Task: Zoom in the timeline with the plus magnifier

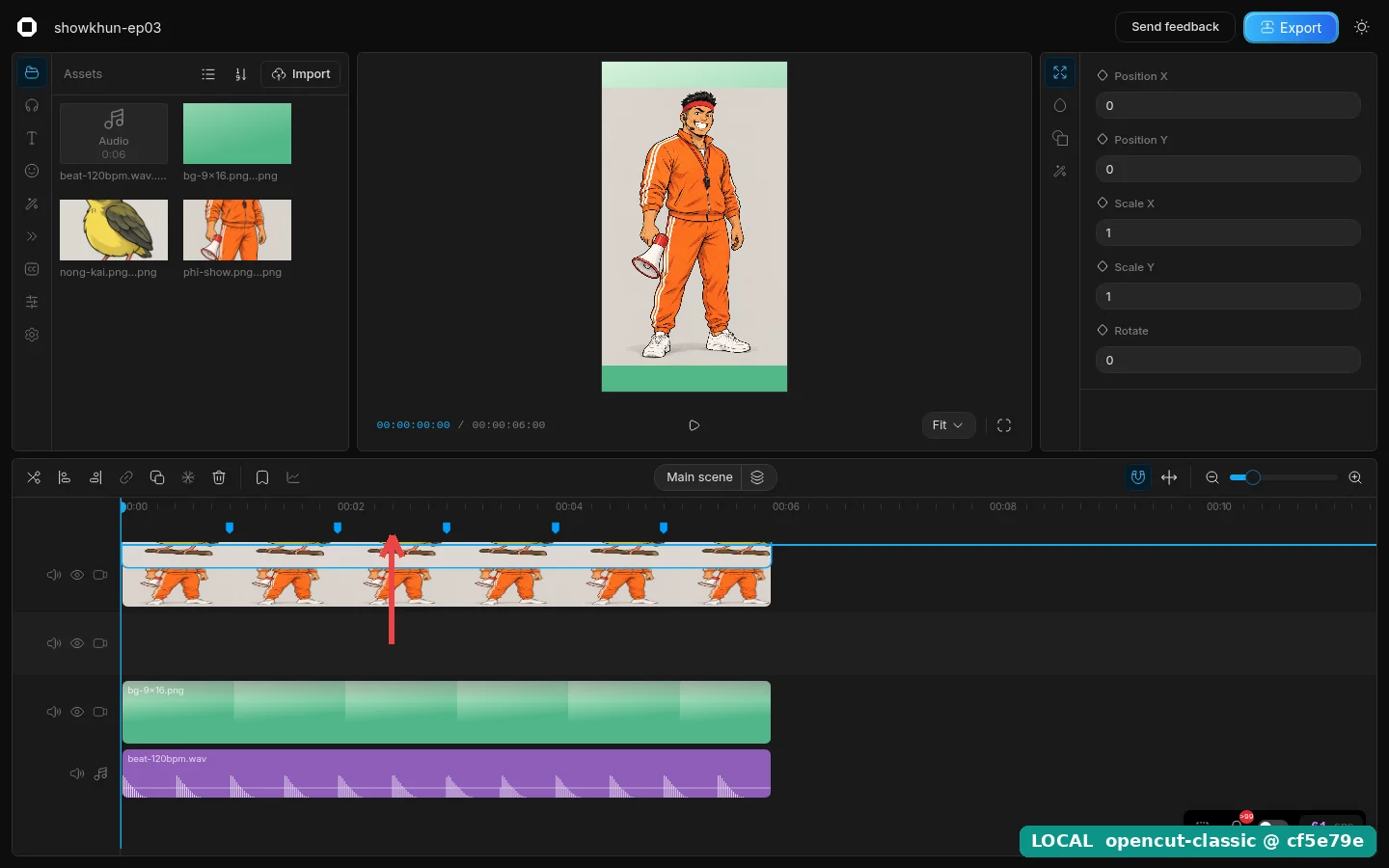Action: pos(1355,477)
